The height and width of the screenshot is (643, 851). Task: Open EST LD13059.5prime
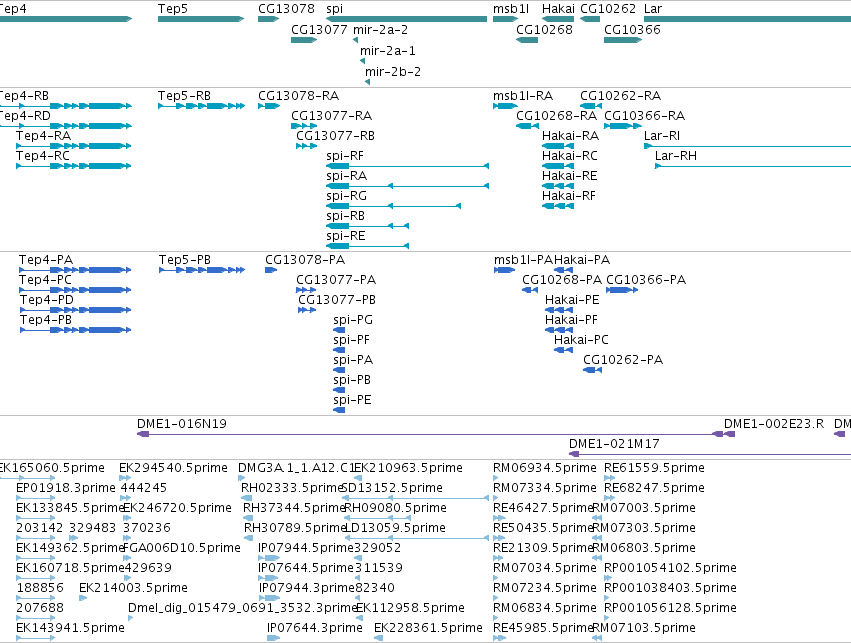tap(395, 528)
